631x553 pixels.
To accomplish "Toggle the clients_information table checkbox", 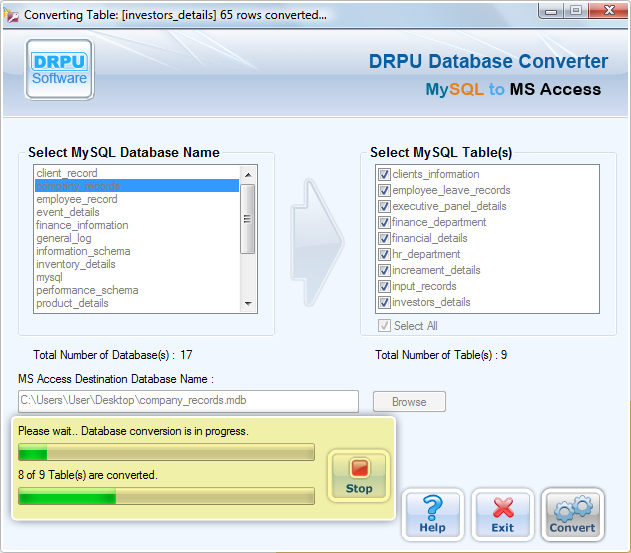I will pyautogui.click(x=384, y=174).
